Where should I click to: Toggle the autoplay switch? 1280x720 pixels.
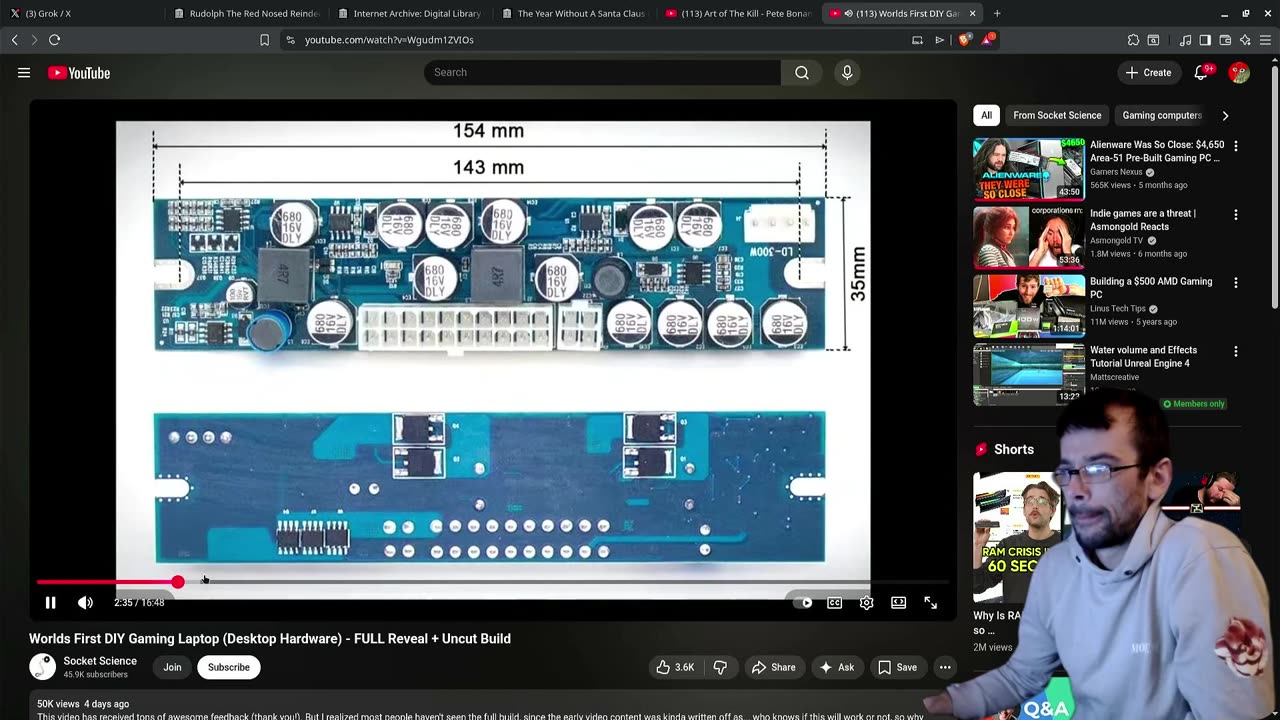803,603
